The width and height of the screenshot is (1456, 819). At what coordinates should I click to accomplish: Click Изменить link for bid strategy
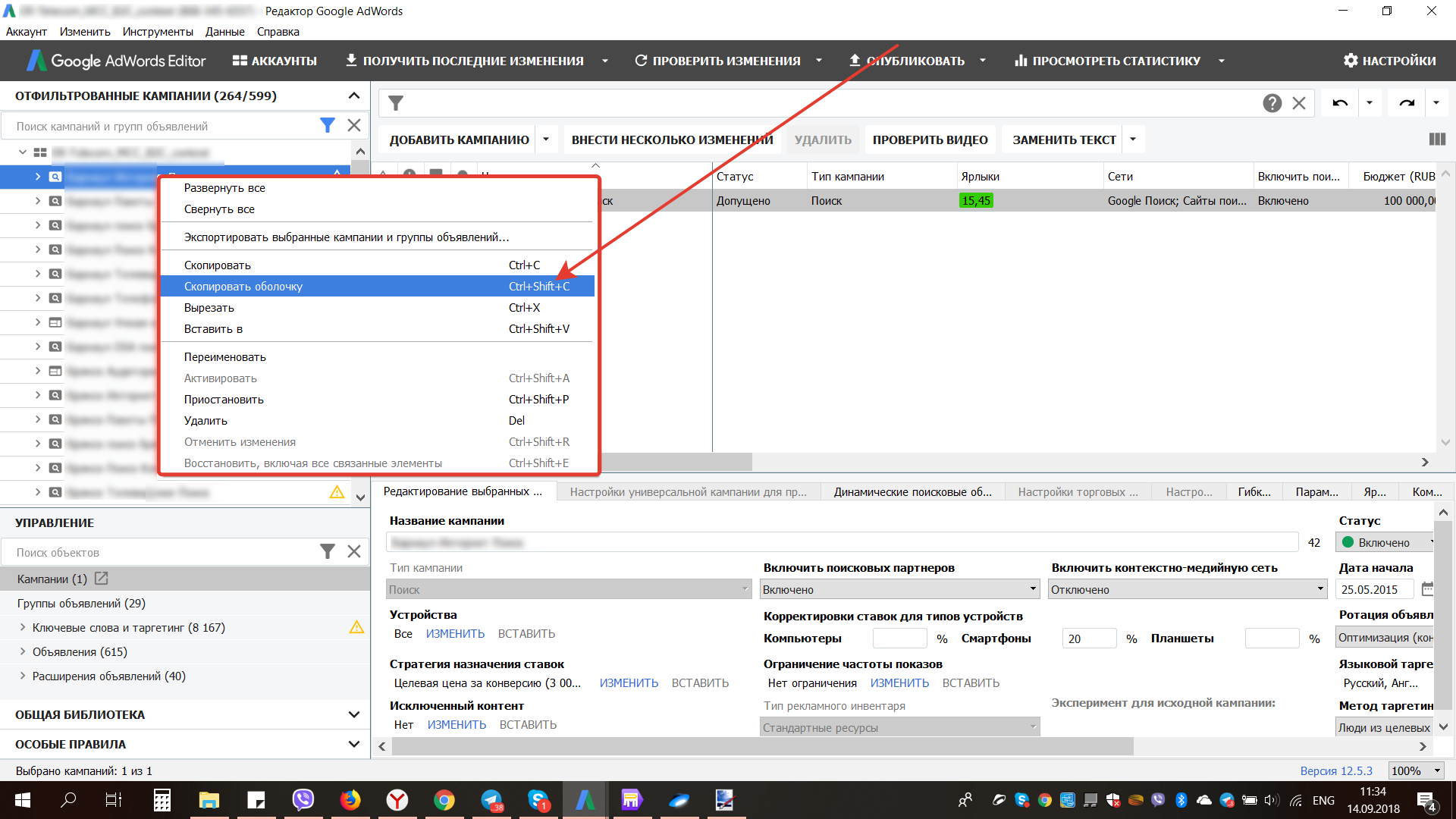[x=629, y=683]
